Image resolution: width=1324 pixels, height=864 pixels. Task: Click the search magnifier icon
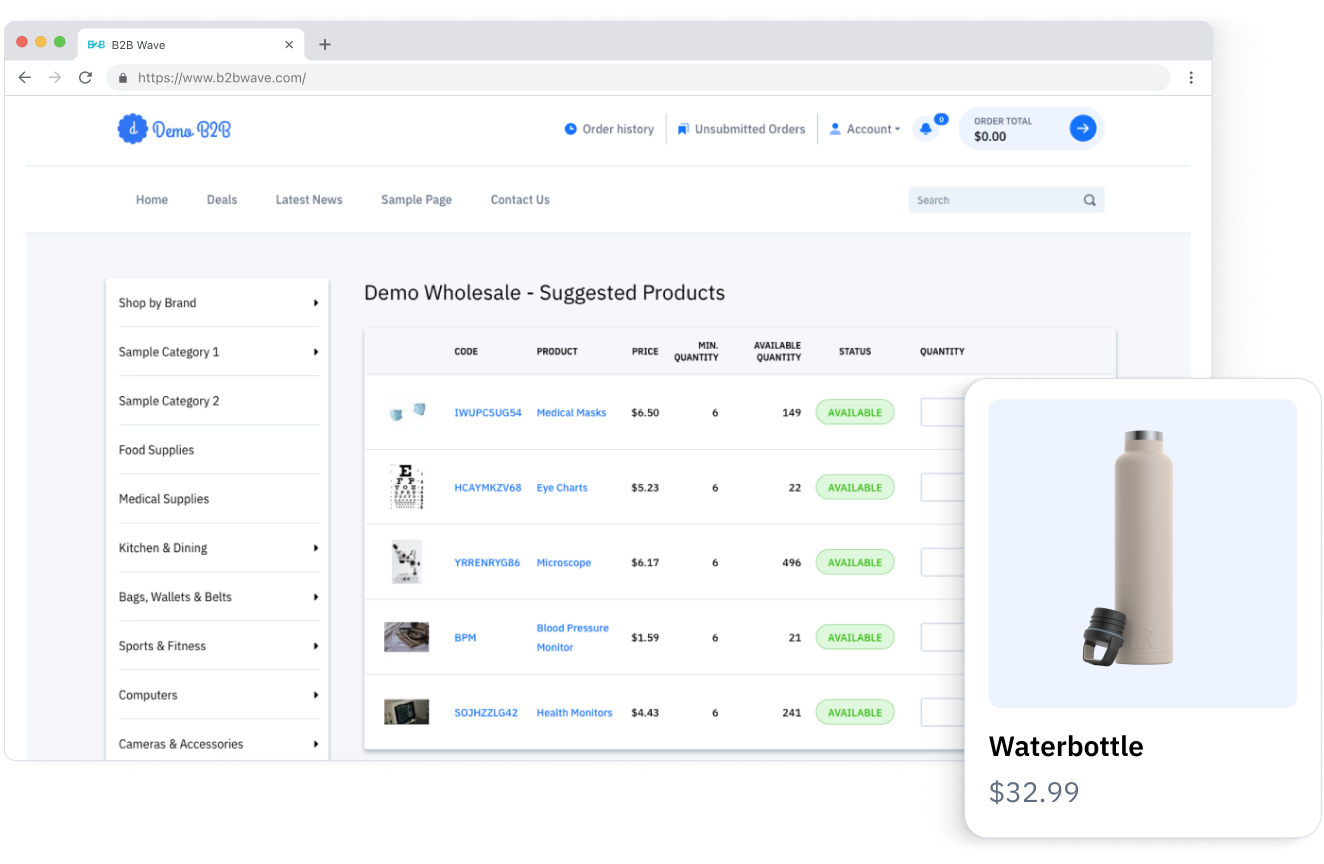pyautogui.click(x=1089, y=200)
